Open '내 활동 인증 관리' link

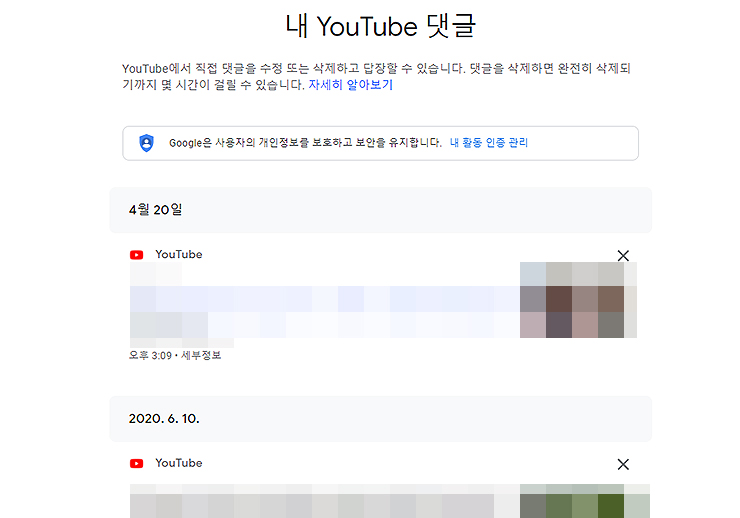point(489,142)
